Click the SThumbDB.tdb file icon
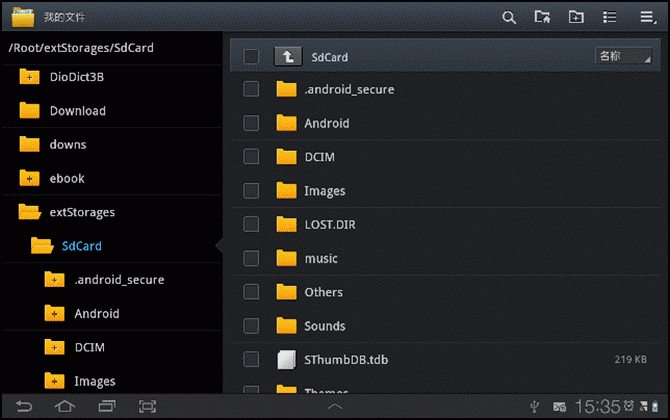Screen dimensions: 670x420 [x=286, y=360]
